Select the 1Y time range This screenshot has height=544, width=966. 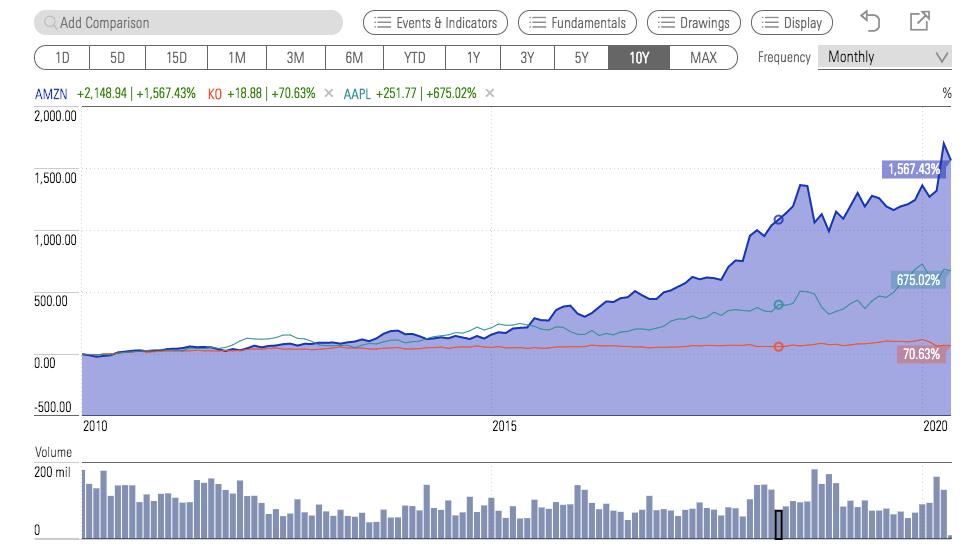(473, 57)
